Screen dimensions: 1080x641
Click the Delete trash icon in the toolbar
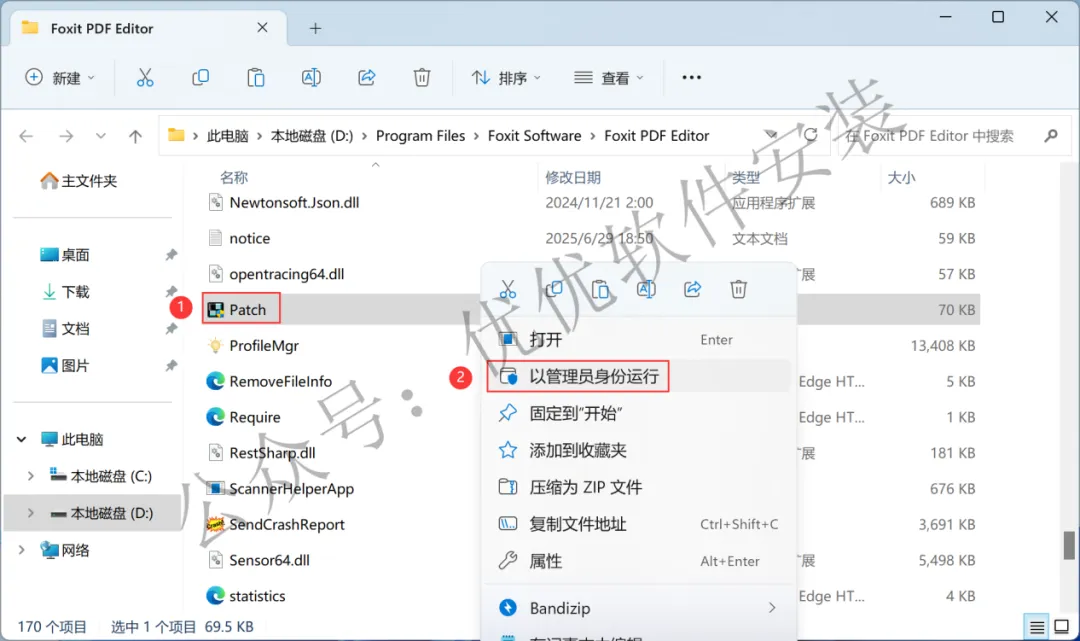pyautogui.click(x=422, y=78)
